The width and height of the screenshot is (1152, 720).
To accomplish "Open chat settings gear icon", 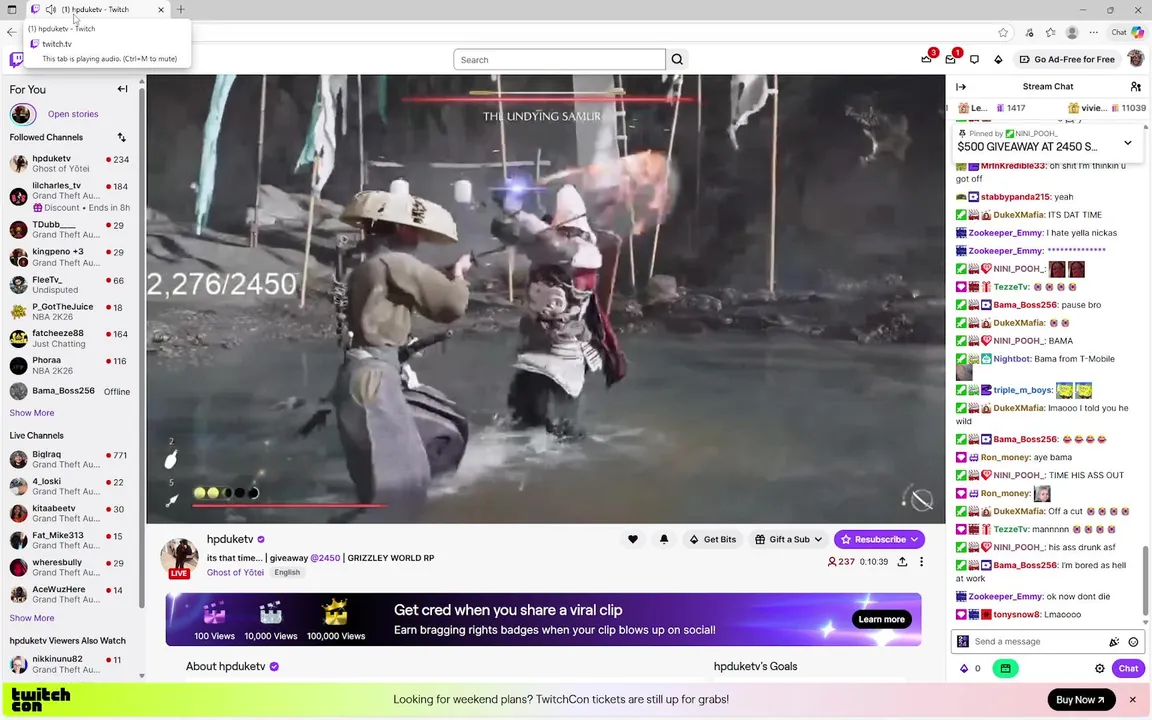I will pos(1099,669).
